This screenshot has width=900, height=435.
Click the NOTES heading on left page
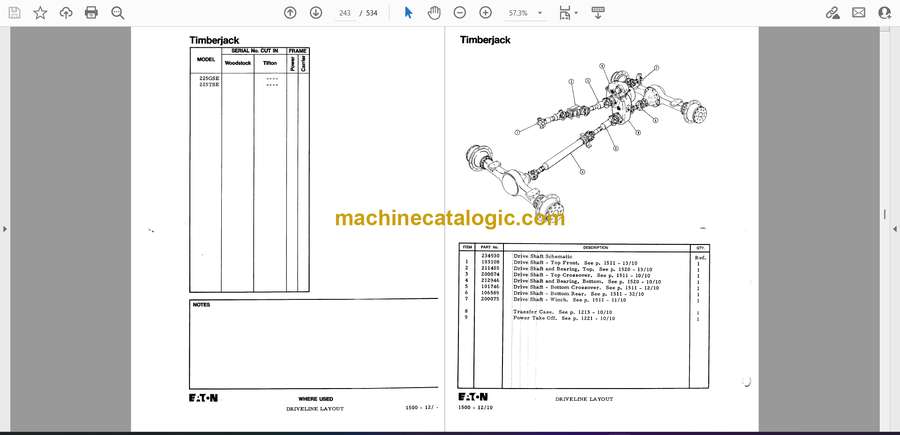click(x=201, y=305)
